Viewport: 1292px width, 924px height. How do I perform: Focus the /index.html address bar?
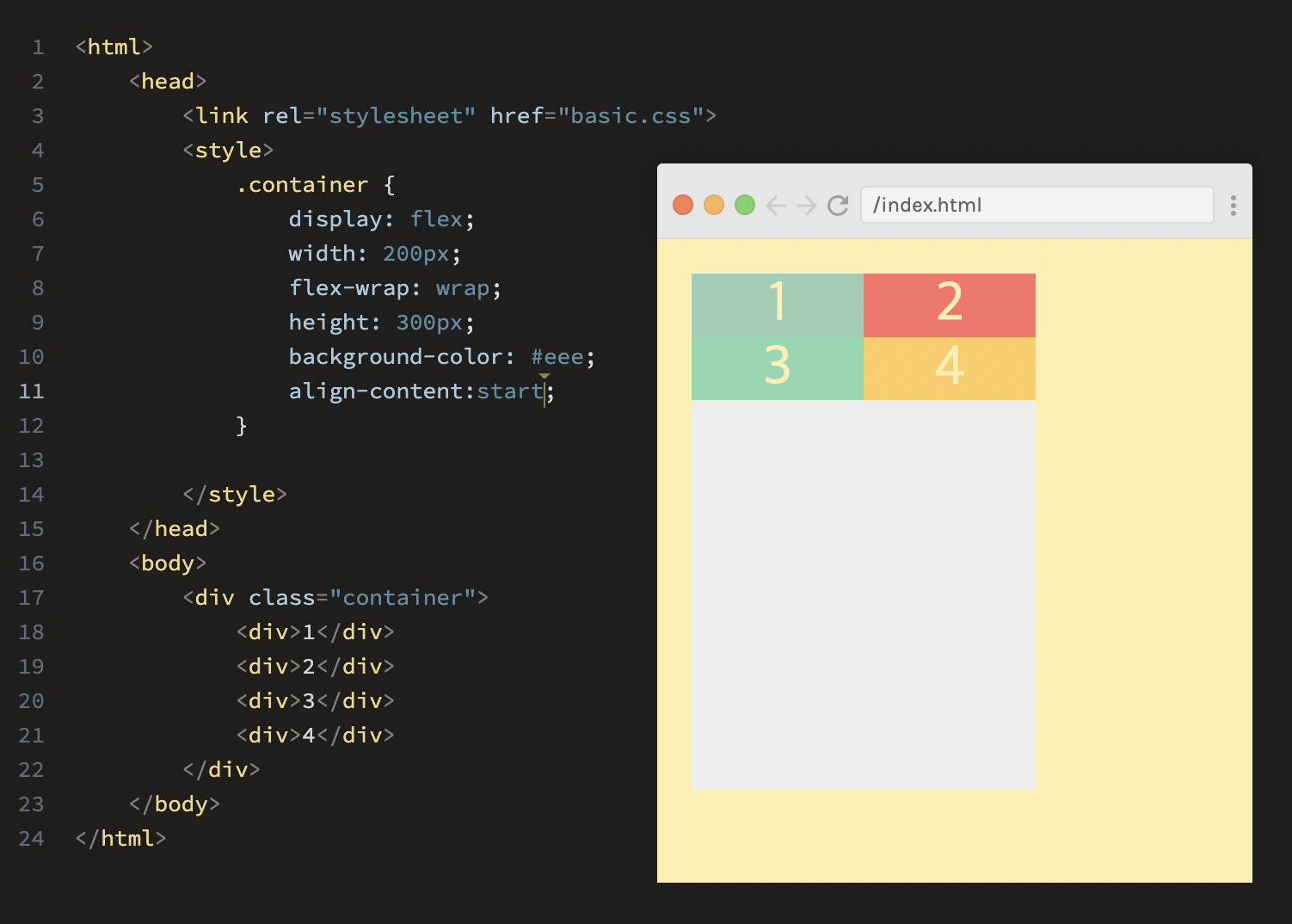point(1037,205)
